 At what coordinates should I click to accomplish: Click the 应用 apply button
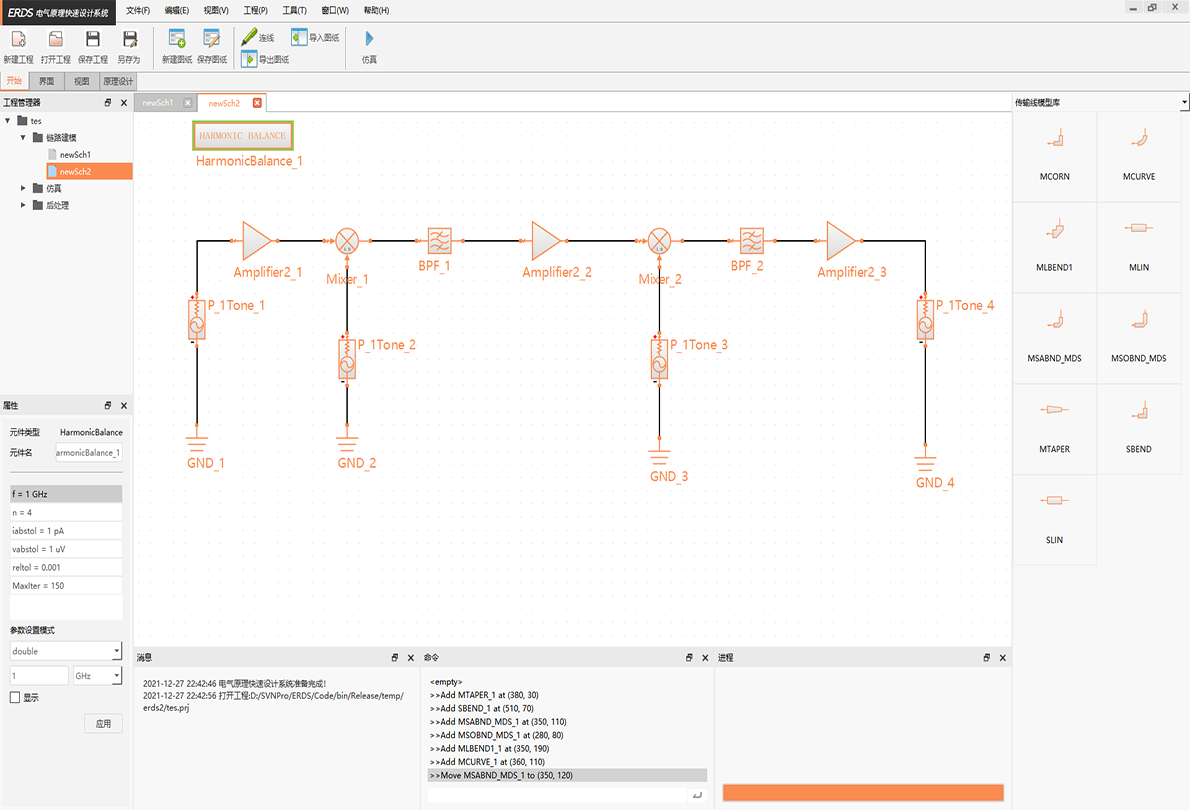pyautogui.click(x=103, y=723)
